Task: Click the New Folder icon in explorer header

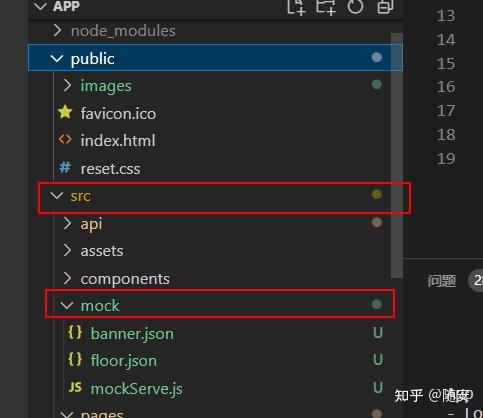Action: coord(326,7)
